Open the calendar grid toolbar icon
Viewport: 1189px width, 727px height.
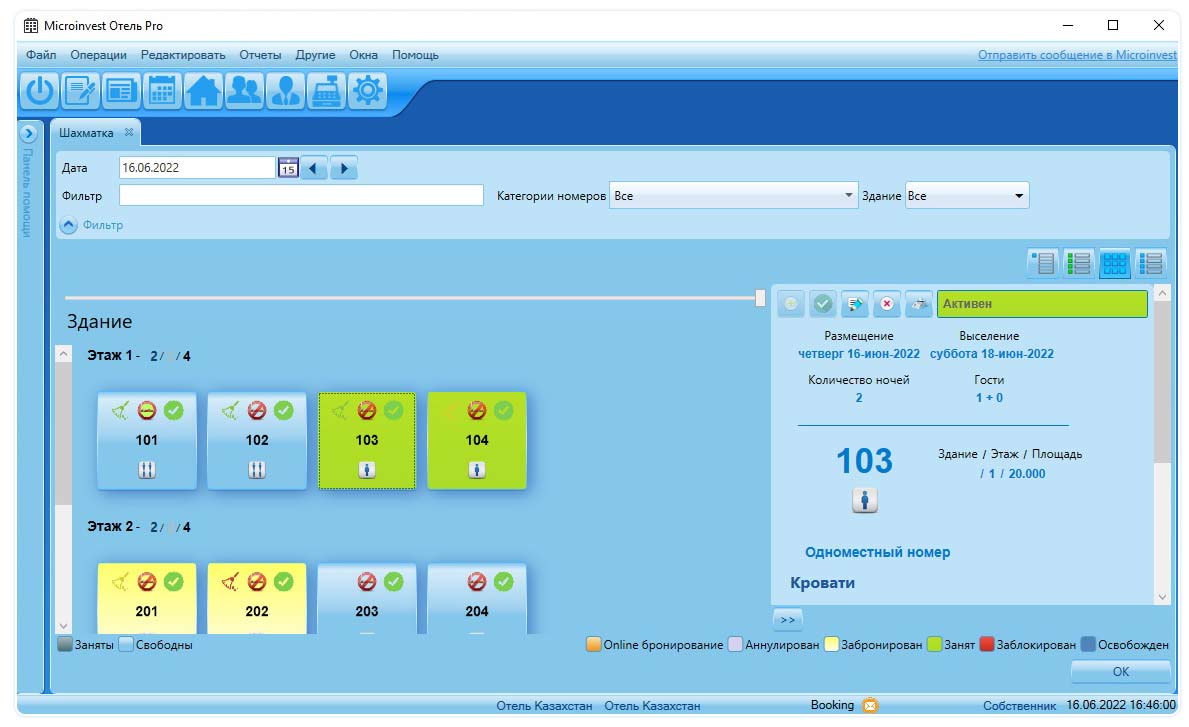162,91
